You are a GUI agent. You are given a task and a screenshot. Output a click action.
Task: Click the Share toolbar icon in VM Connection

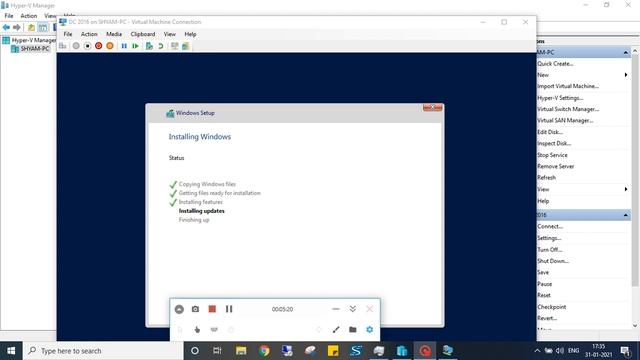tap(186, 46)
